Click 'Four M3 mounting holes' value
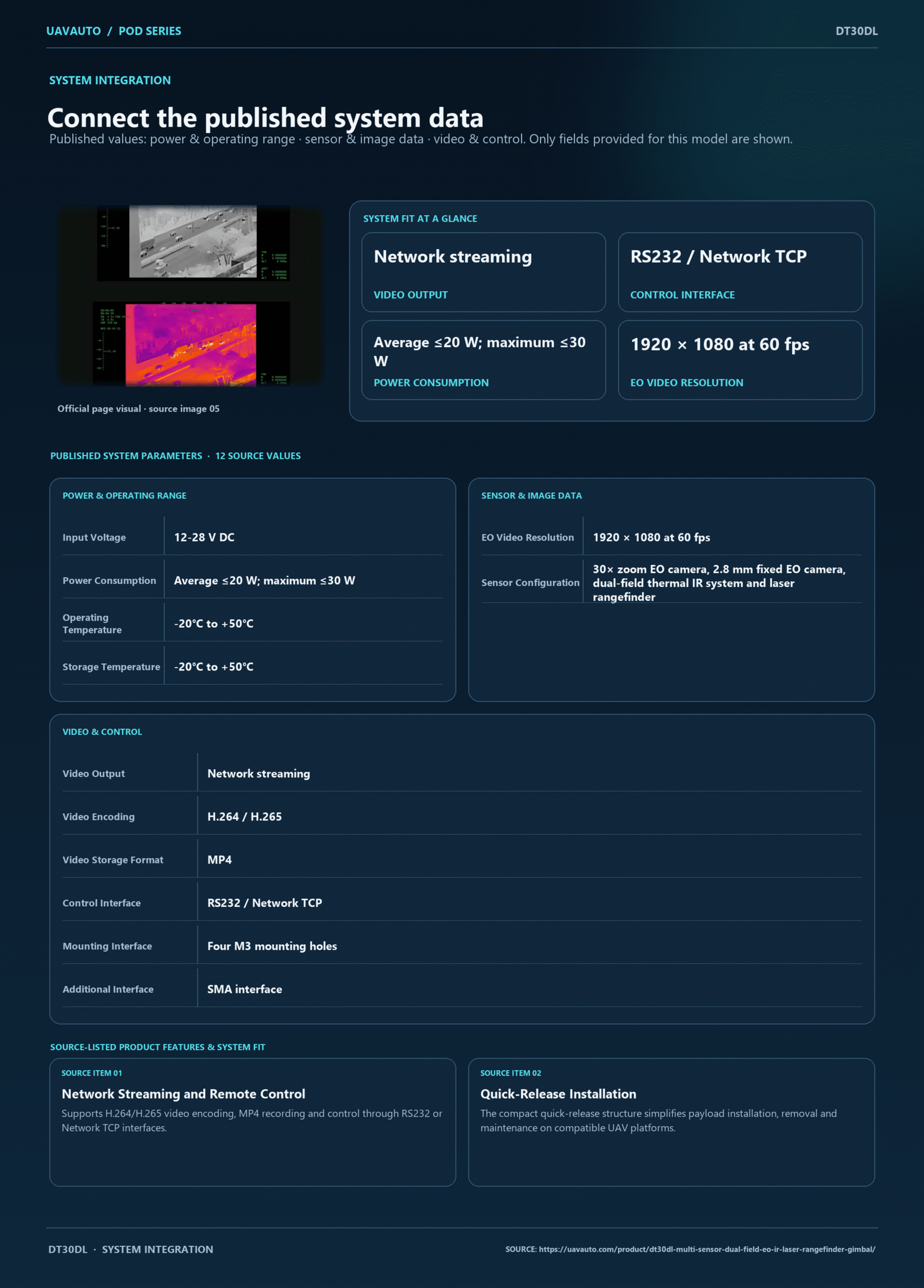Image resolution: width=924 pixels, height=1288 pixels. (x=272, y=946)
